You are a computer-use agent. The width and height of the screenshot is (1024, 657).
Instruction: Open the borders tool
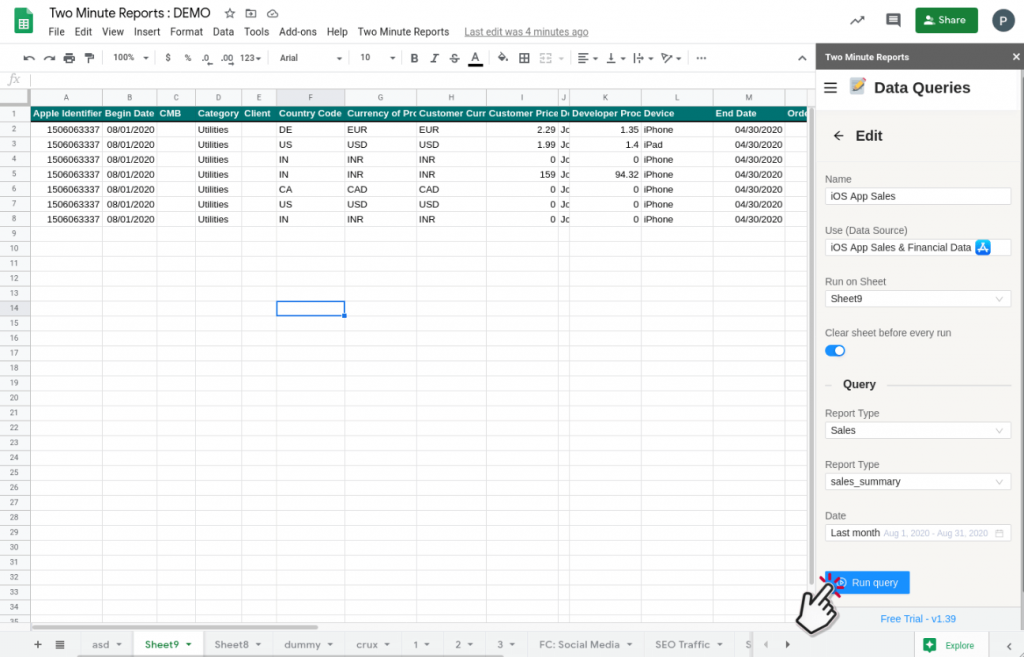pos(524,58)
